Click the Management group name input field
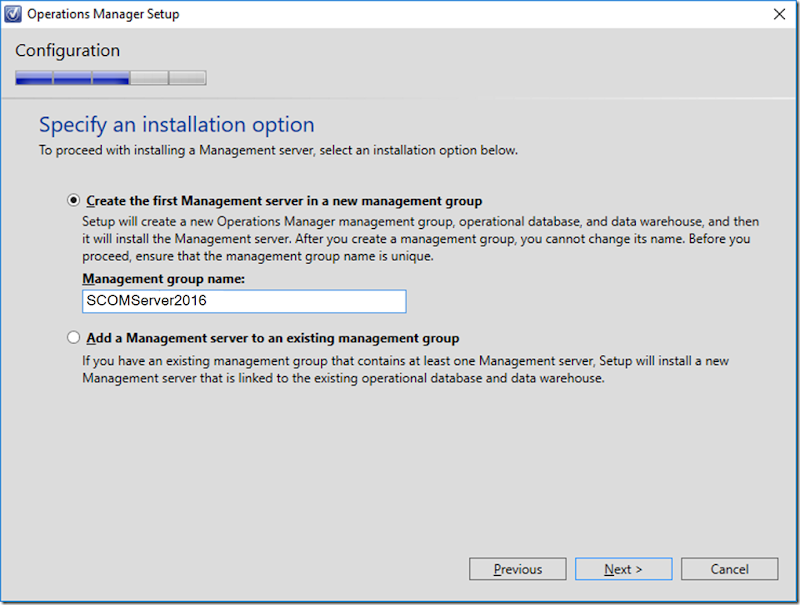Screen dimensions: 800x605 (244, 301)
